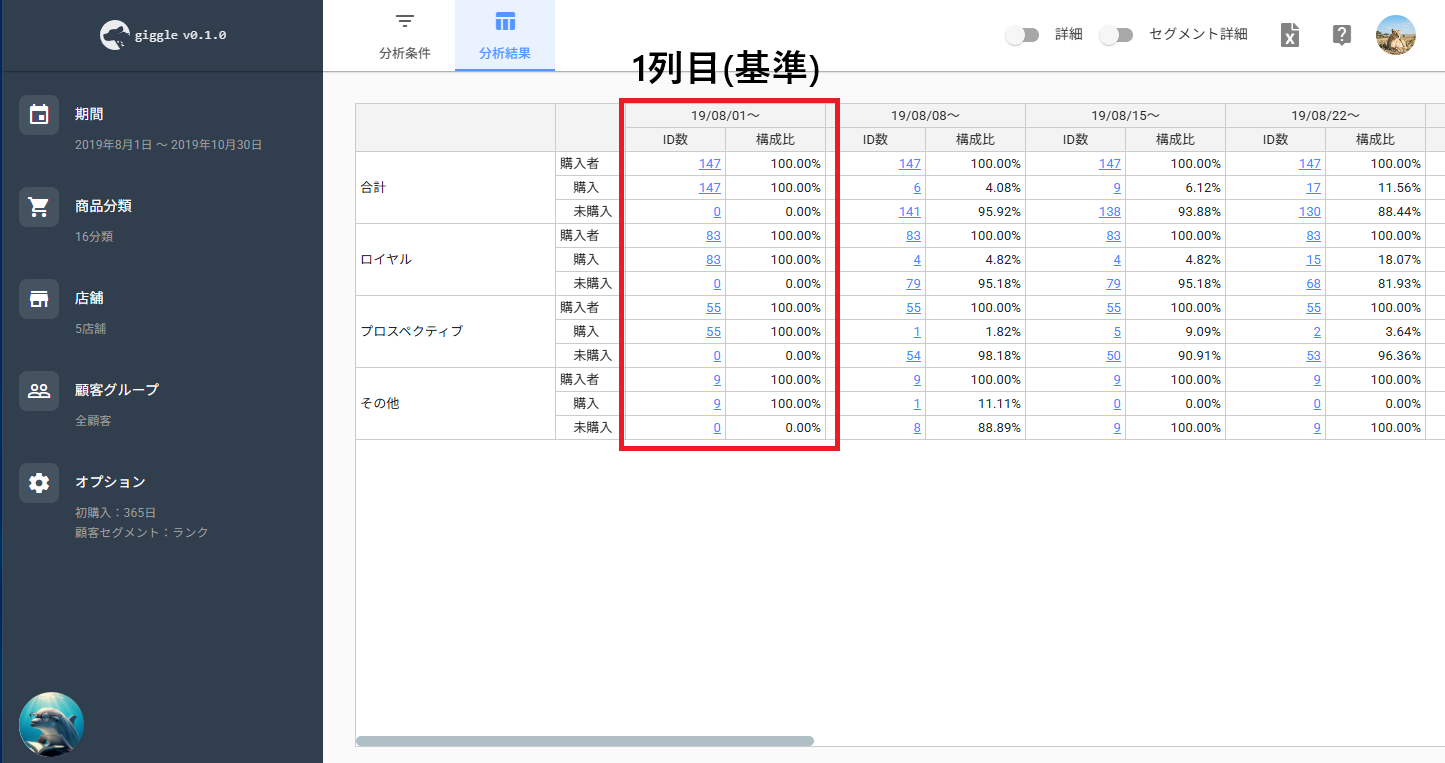Click the calendar icon next to 期間
Viewport: 1445px width, 763px height.
click(x=39, y=114)
